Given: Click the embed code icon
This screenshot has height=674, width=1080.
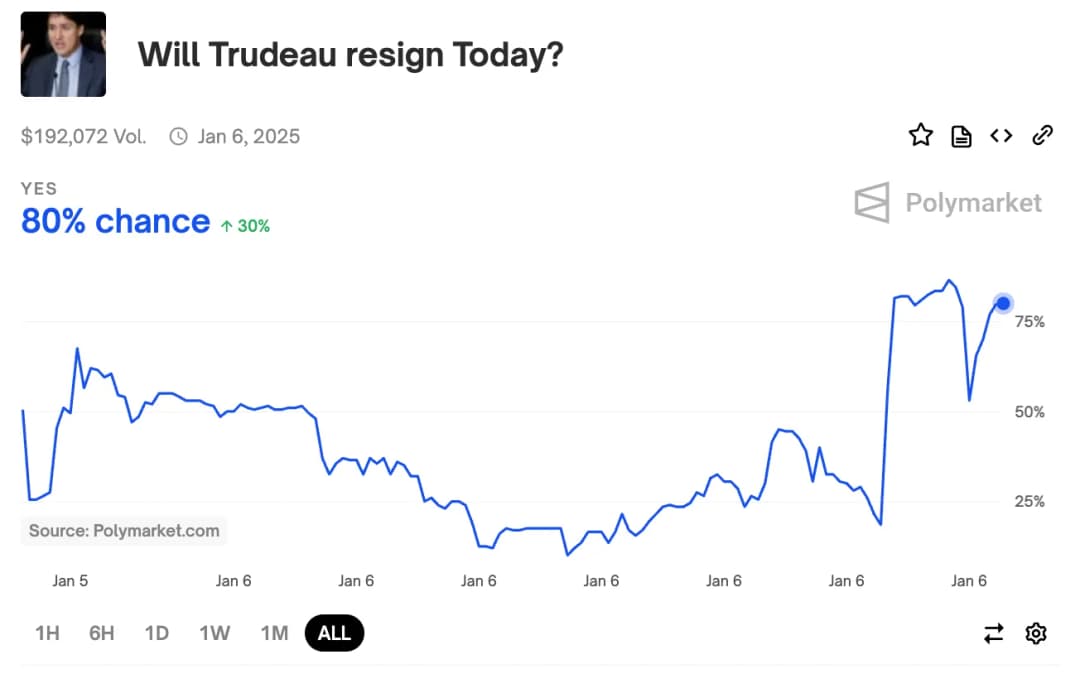Looking at the screenshot, I should (x=1001, y=135).
